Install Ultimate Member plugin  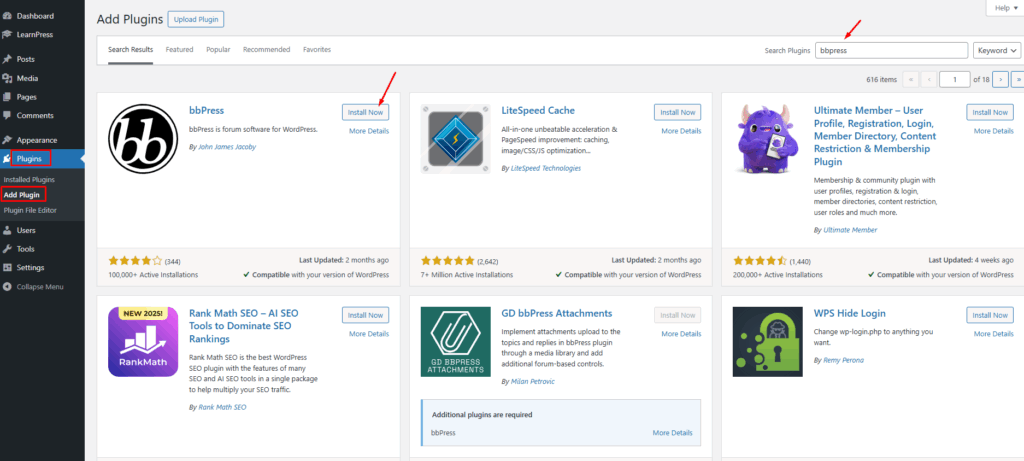(x=990, y=112)
